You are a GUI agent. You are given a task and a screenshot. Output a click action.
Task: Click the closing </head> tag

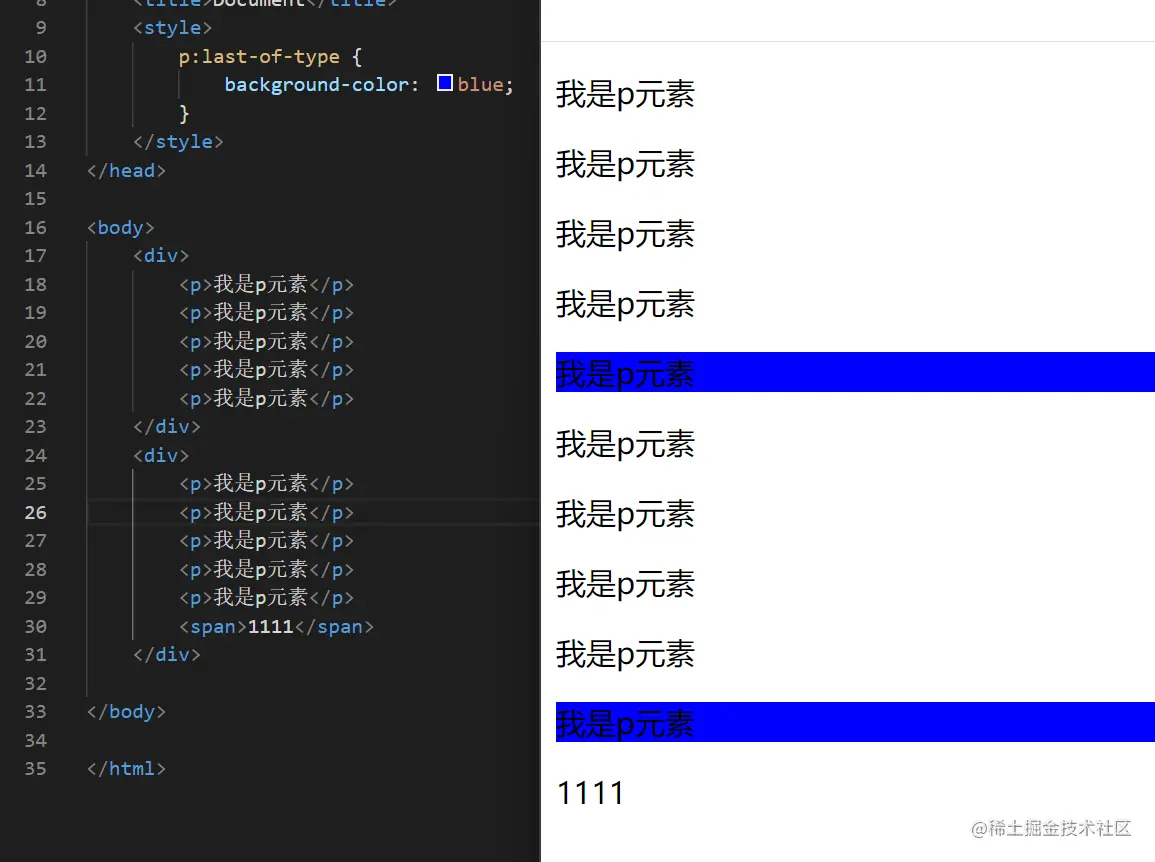[126, 170]
